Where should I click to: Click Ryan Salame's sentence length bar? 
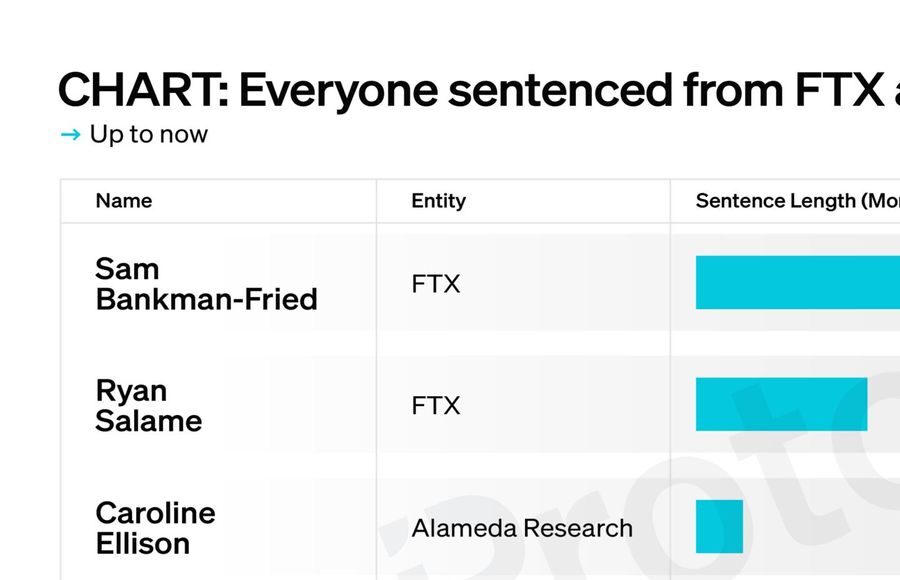(781, 404)
